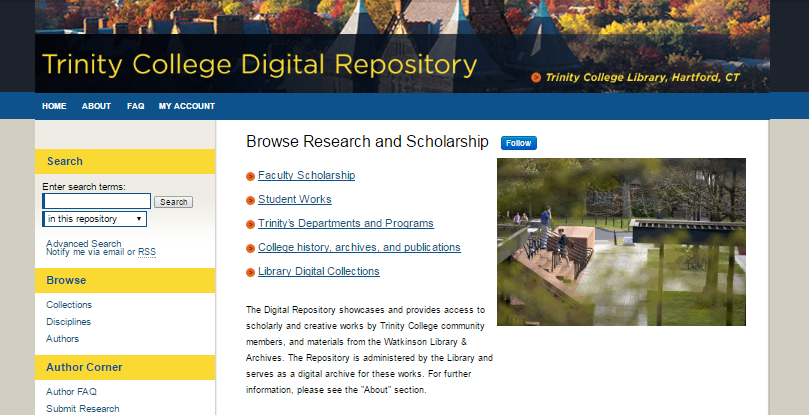The image size is (809, 415).
Task: Open MY ACCOUNT in the navigation bar
Action: click(187, 106)
